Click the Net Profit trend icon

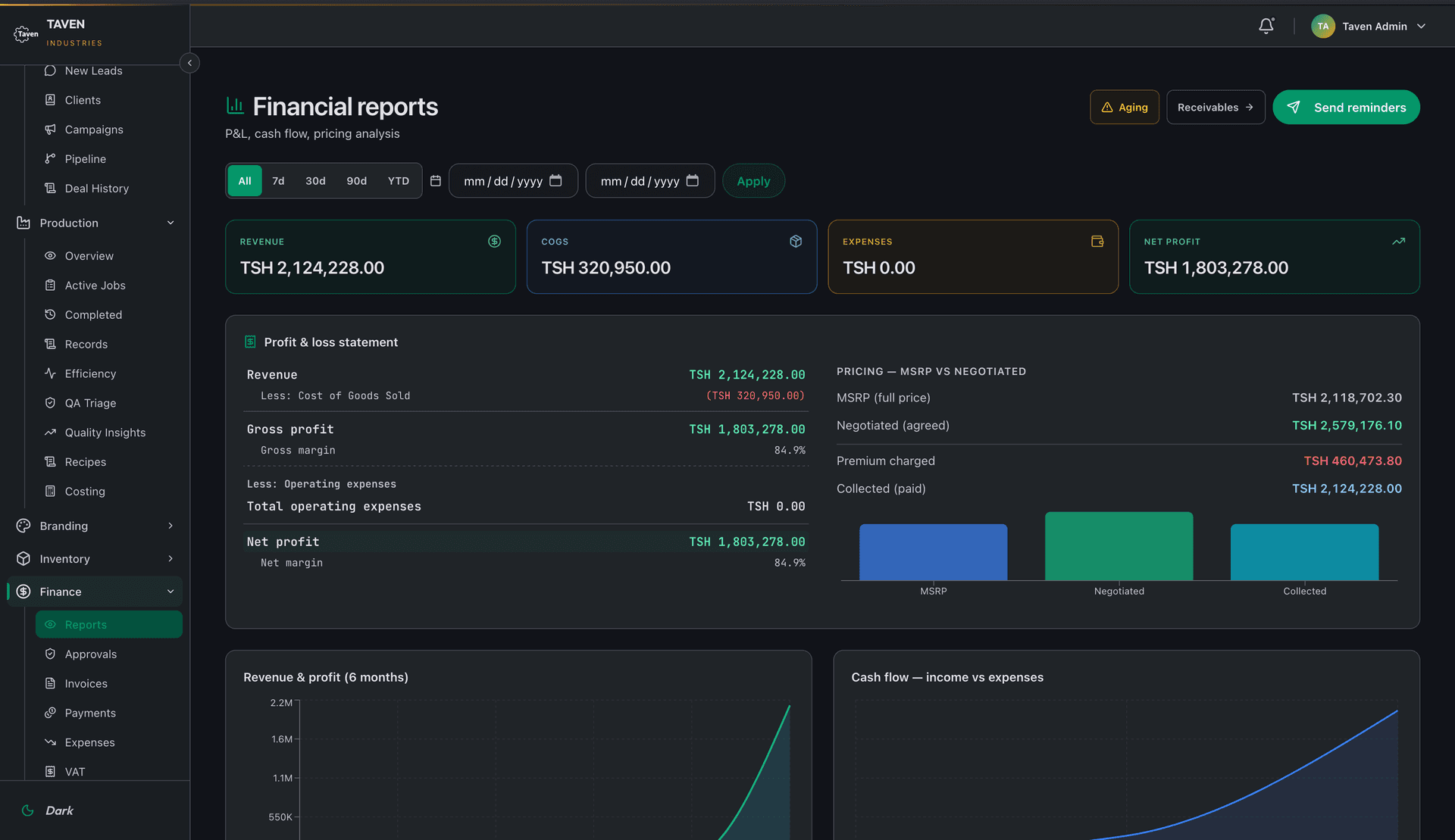pos(1398,241)
